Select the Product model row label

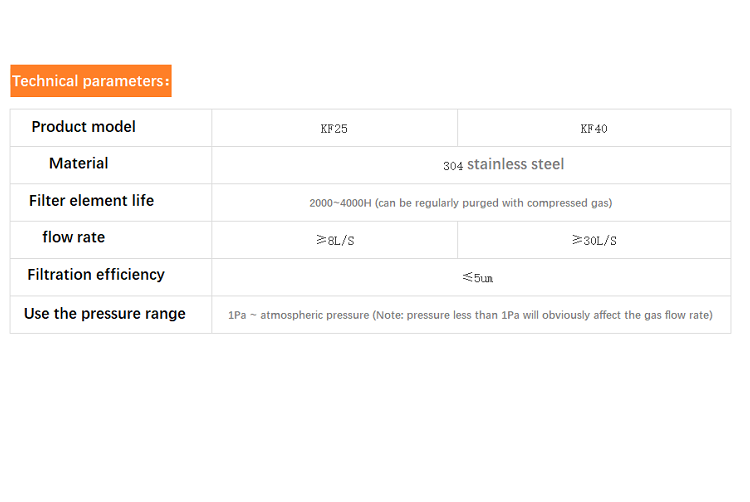pos(83,127)
